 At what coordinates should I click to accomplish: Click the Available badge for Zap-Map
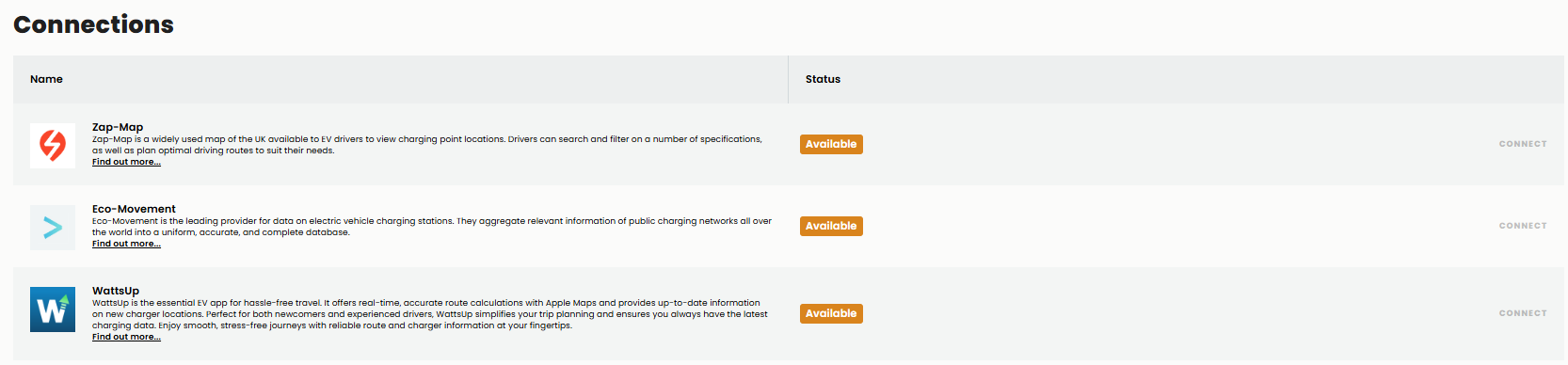click(x=831, y=144)
